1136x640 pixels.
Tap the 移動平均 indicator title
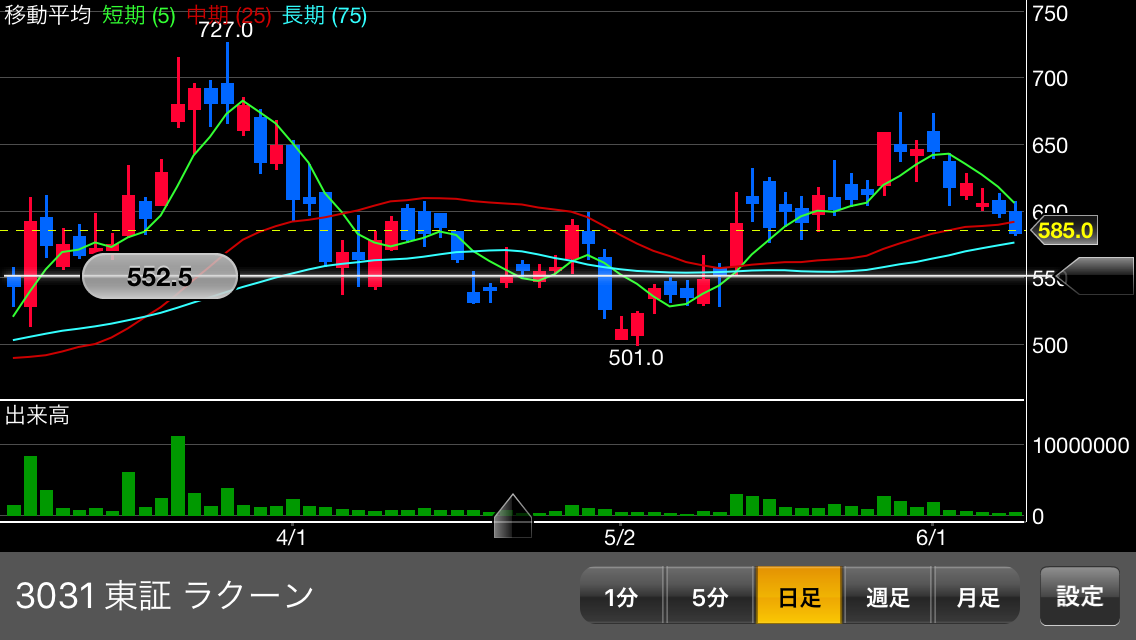tap(48, 16)
